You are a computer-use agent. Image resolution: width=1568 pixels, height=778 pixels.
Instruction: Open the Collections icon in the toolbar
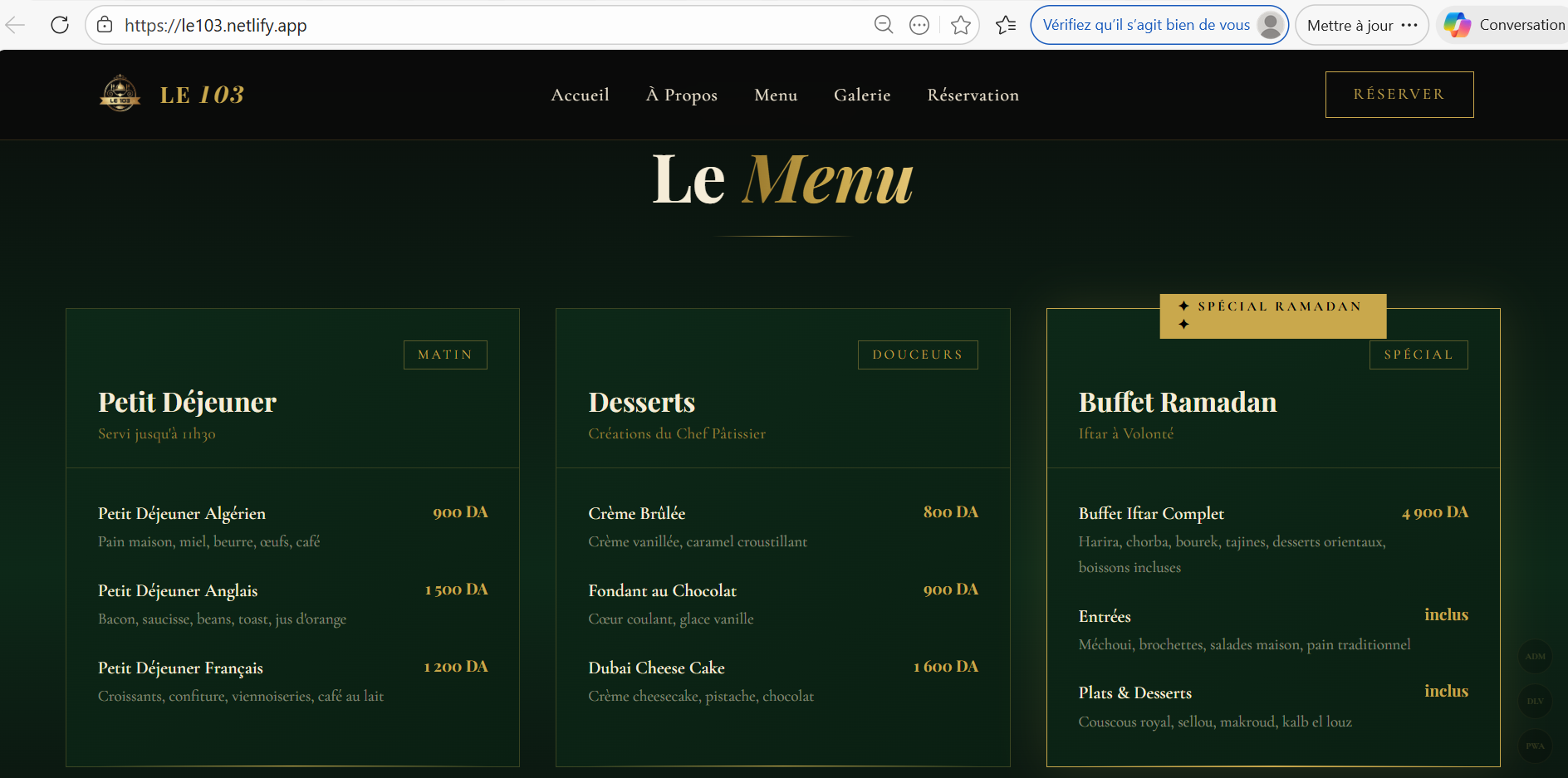point(1006,25)
